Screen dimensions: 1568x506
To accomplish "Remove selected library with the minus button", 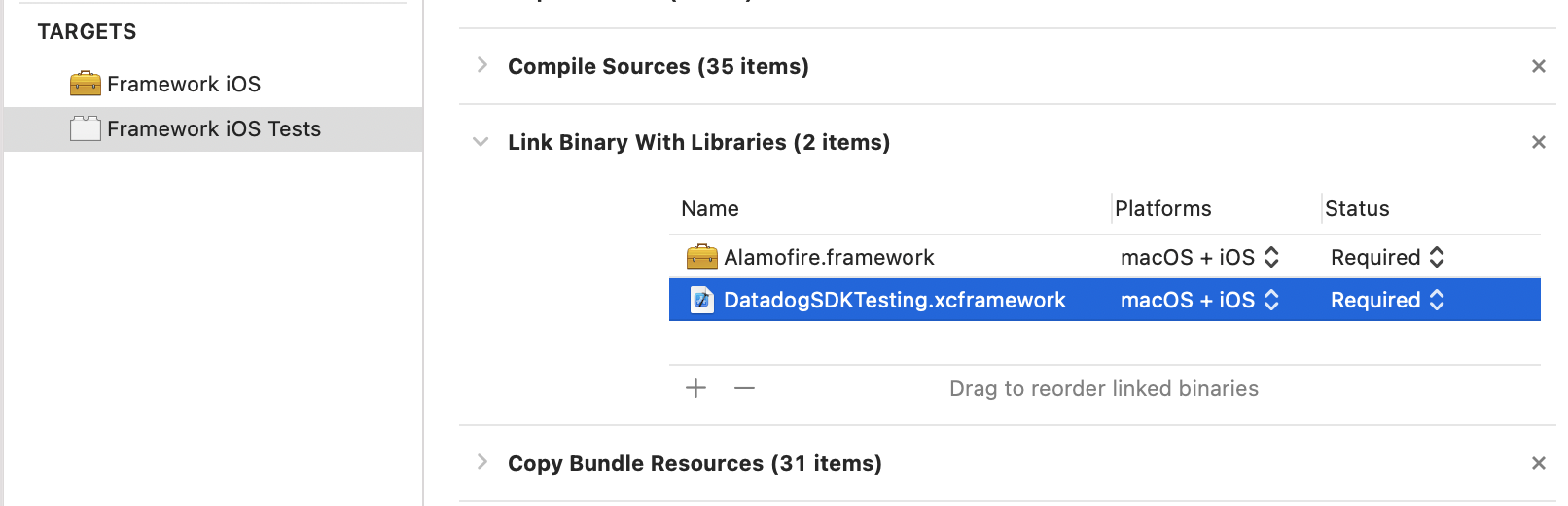I will [744, 388].
